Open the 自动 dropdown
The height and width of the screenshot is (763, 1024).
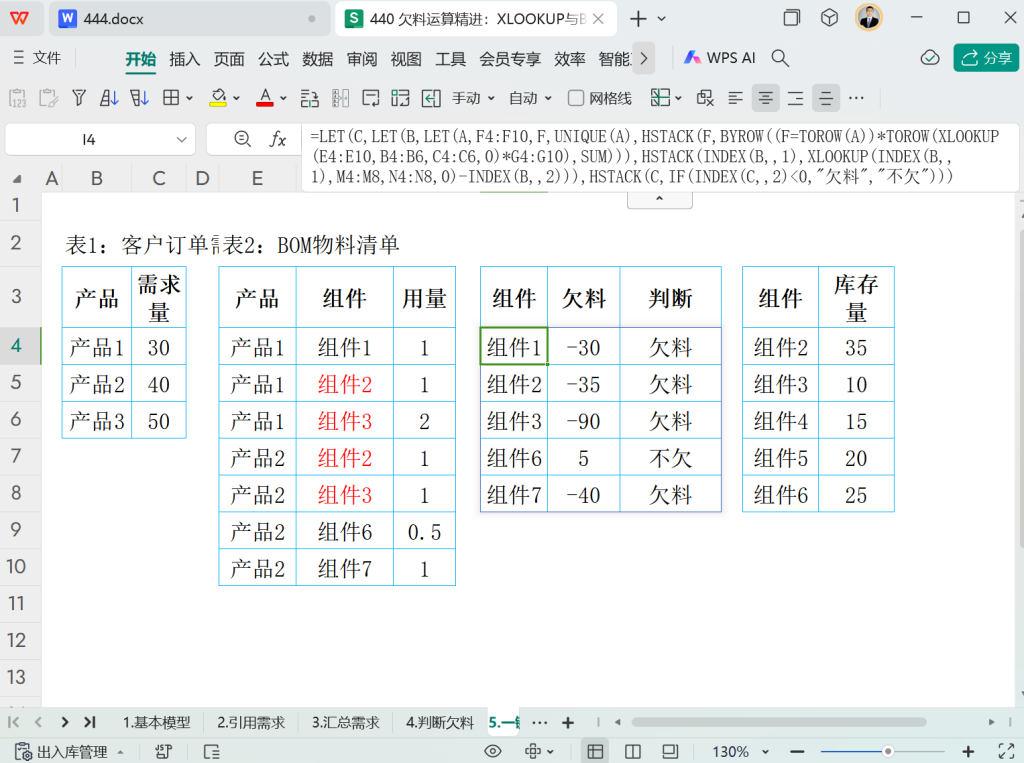(x=530, y=98)
